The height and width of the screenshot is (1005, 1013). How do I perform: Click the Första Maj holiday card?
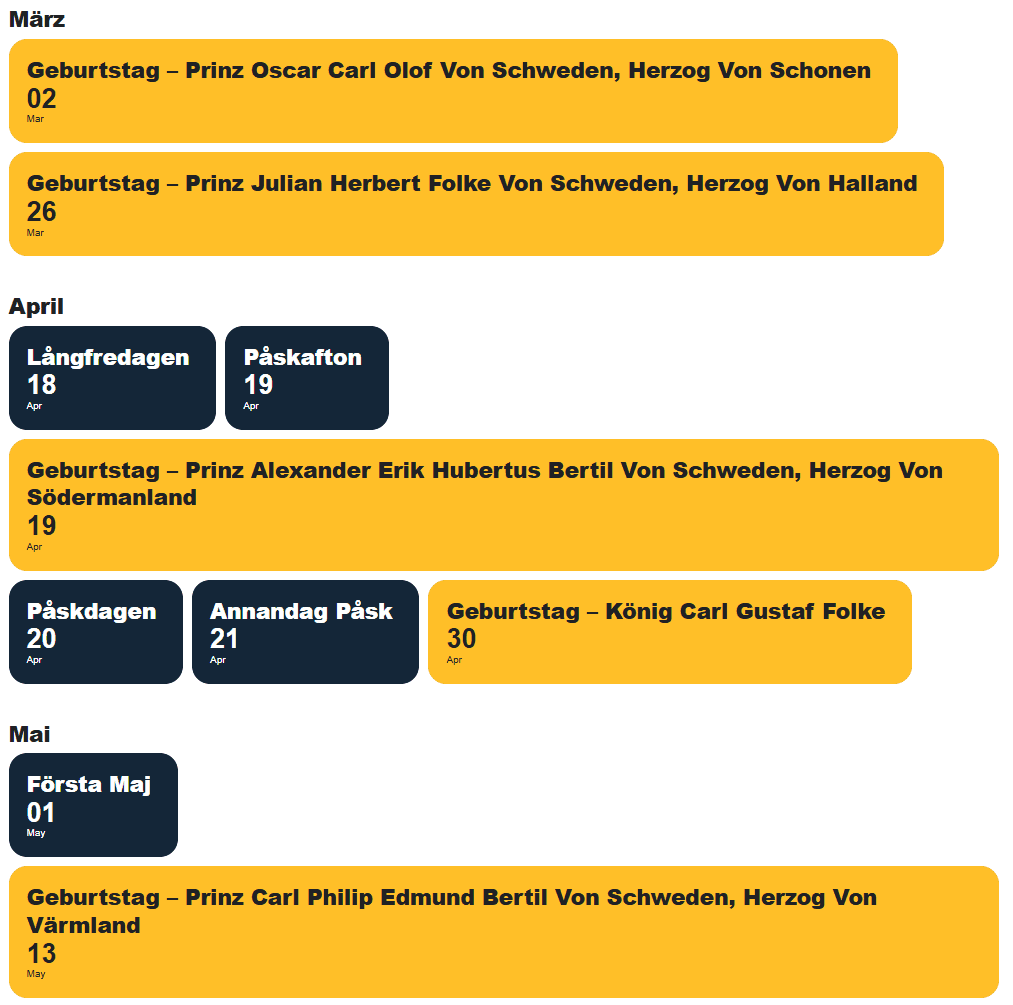point(93,805)
